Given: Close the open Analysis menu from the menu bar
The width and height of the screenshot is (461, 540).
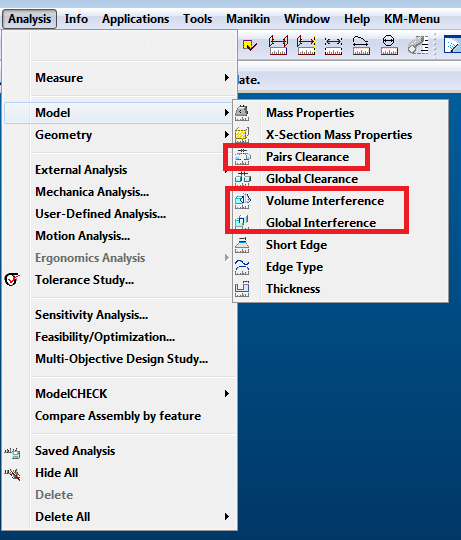Looking at the screenshot, I should tap(30, 19).
